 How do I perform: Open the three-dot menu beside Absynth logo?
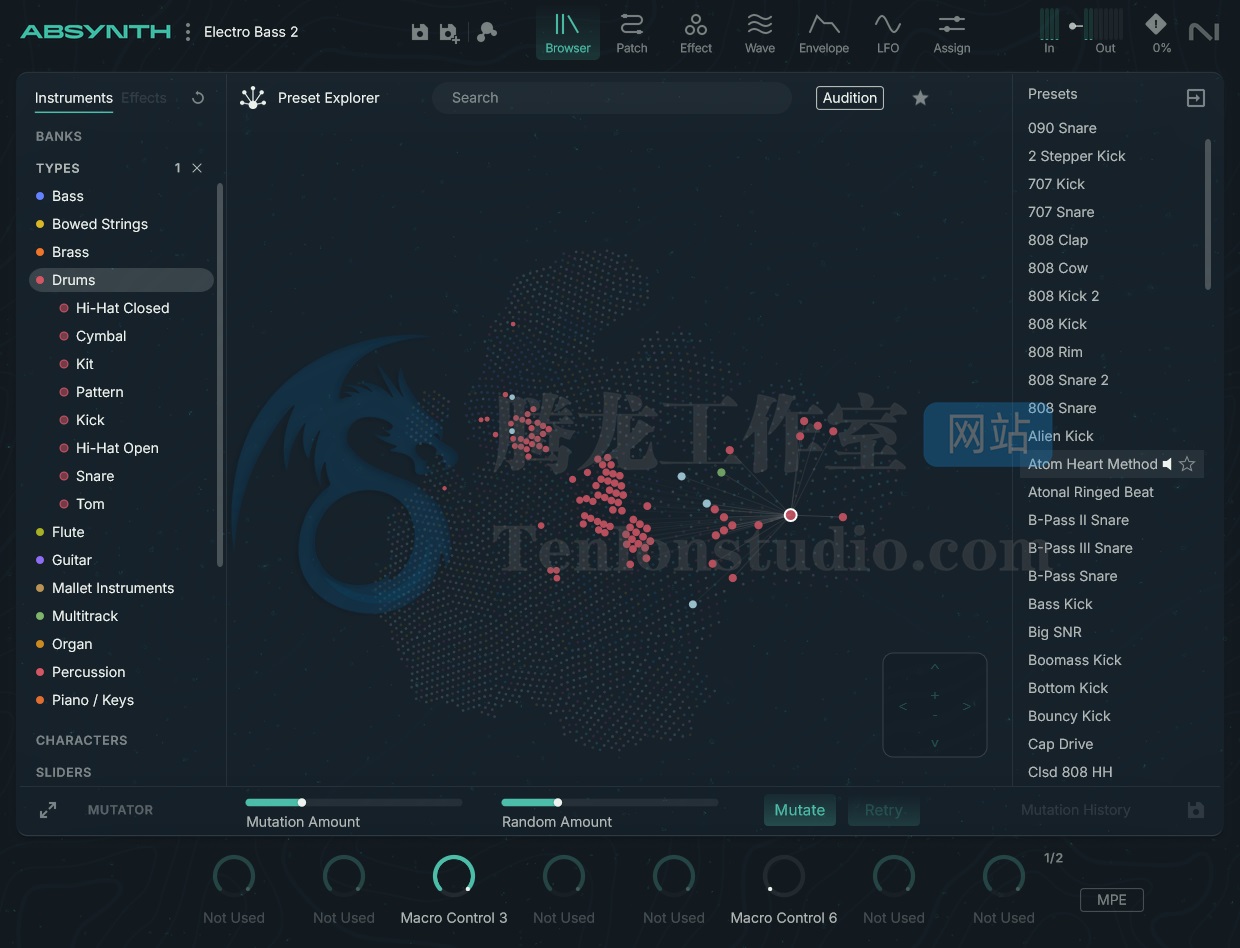[x=187, y=32]
